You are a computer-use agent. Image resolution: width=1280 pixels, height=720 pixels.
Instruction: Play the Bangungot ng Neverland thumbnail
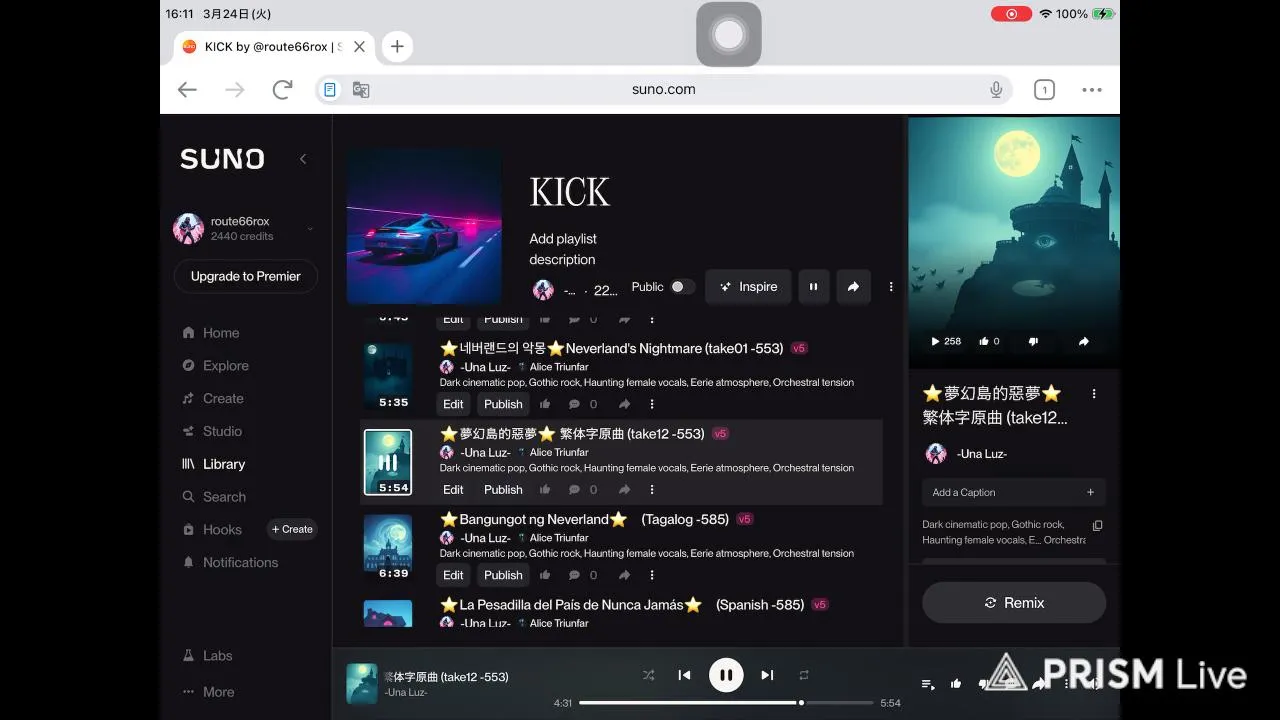click(388, 547)
